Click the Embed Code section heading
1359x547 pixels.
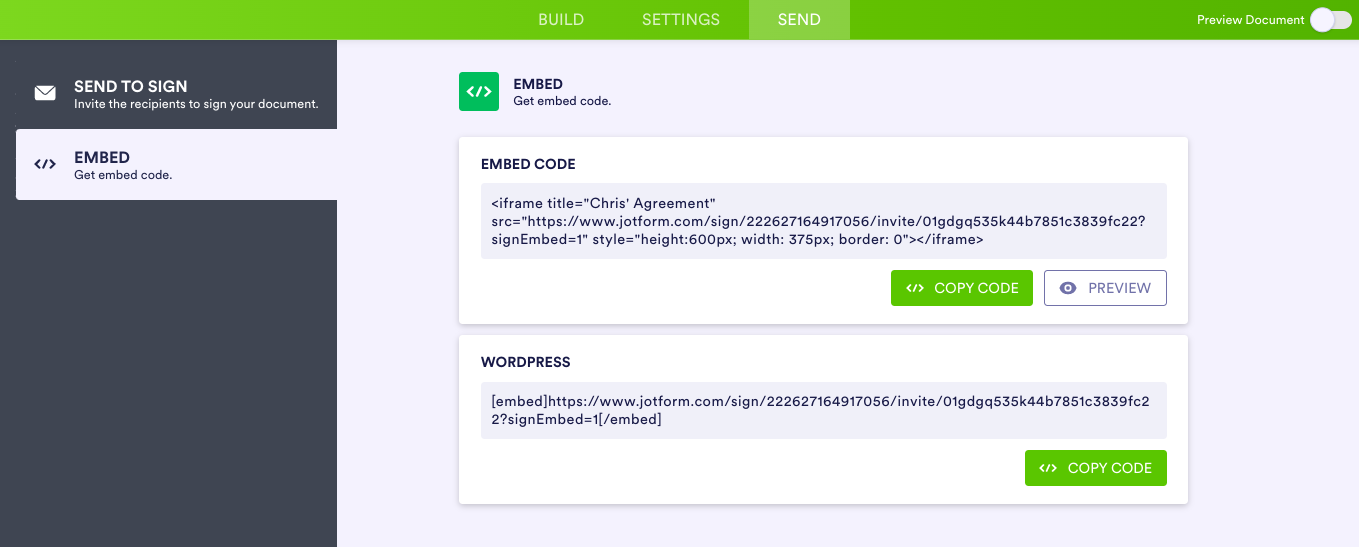coord(528,164)
